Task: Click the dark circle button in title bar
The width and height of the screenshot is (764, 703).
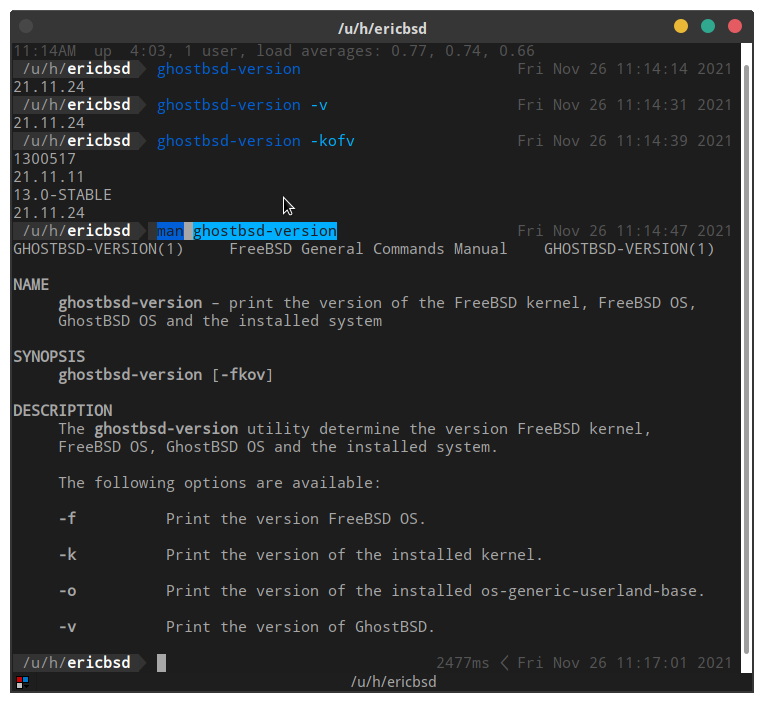Action: pos(26,26)
